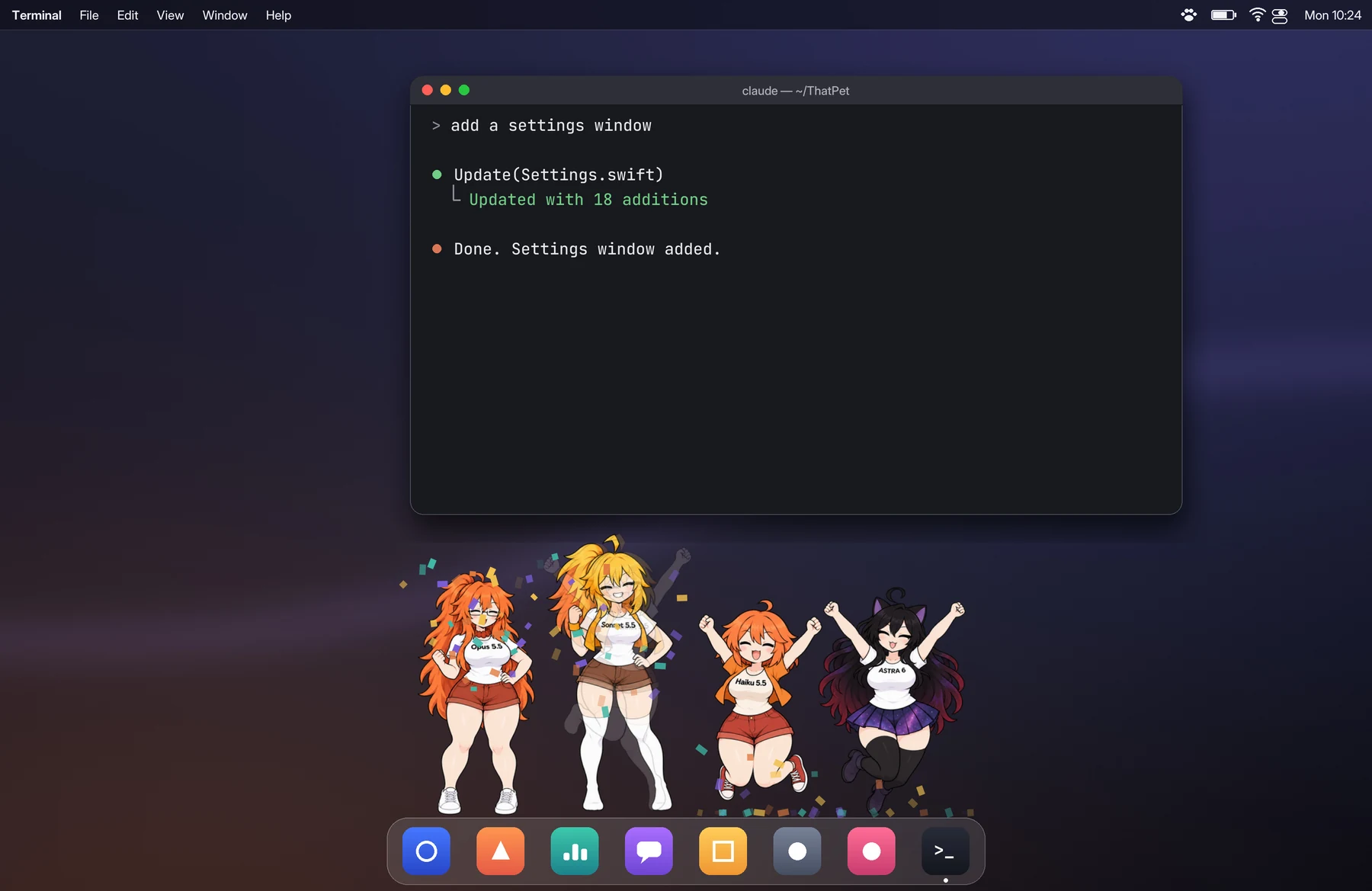This screenshot has width=1372, height=891.
Task: Open the Window menu
Action: coord(225,15)
